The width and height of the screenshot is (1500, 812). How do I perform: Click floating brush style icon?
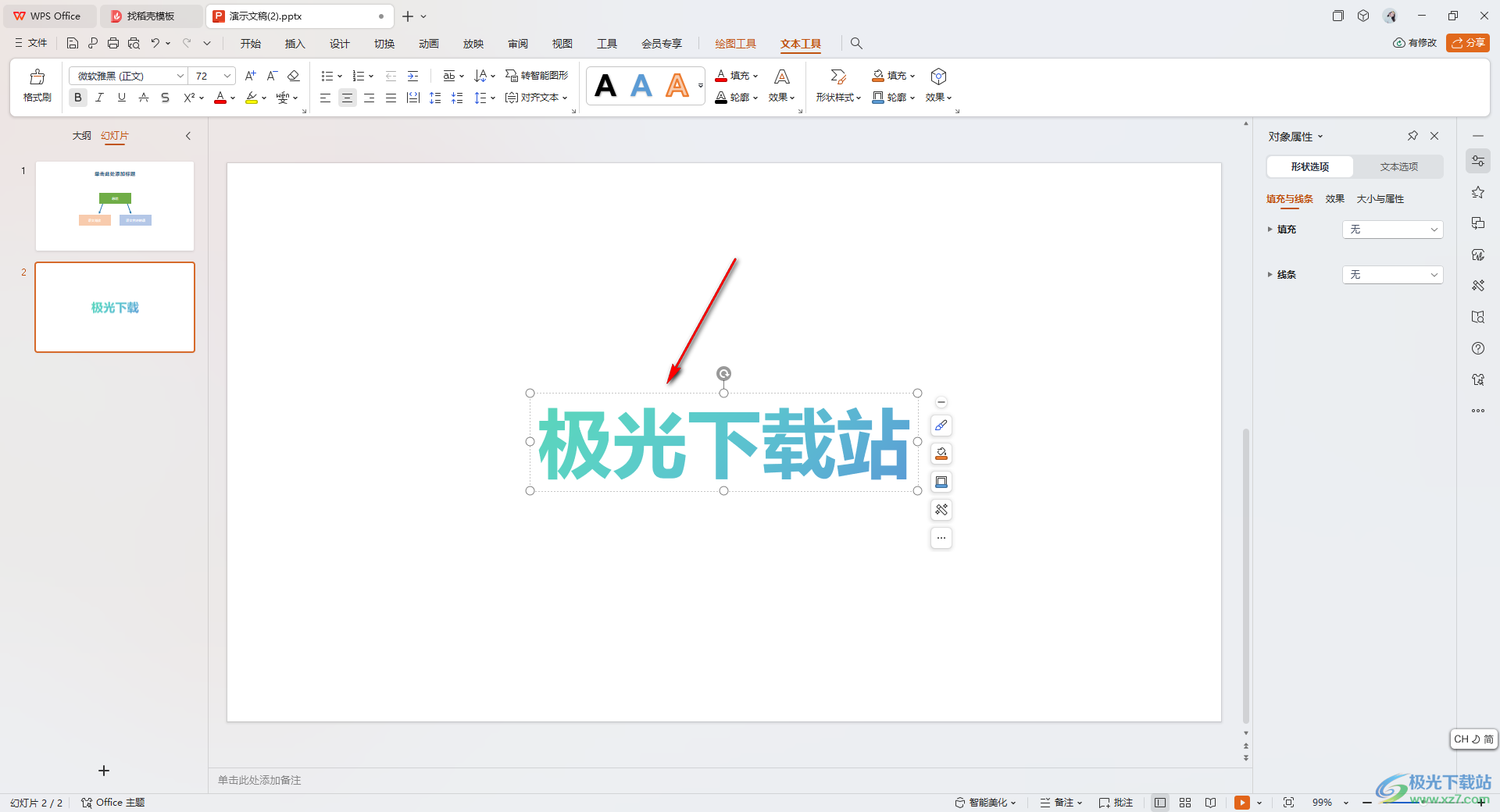tap(941, 426)
